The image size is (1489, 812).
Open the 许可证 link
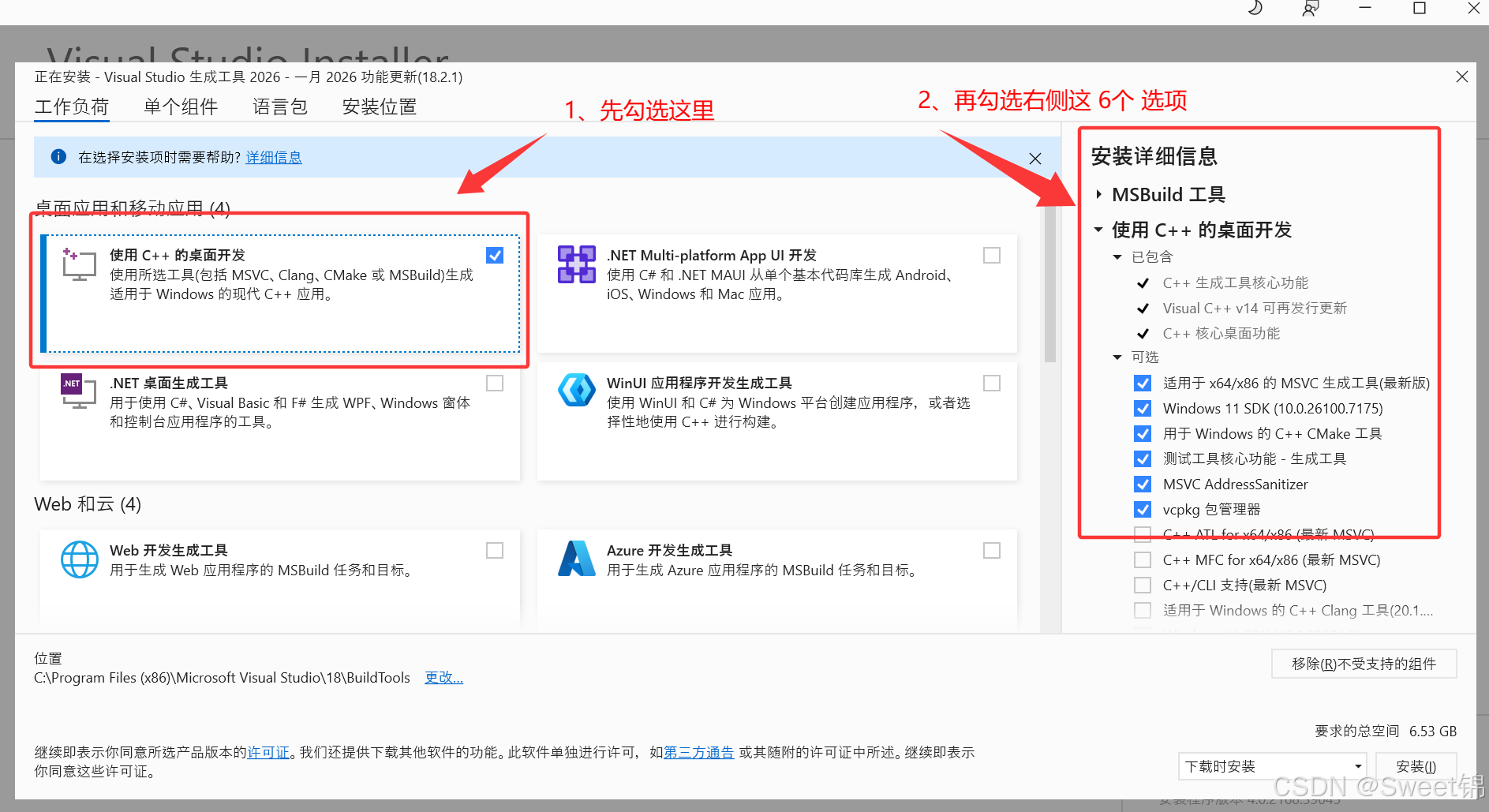268,752
